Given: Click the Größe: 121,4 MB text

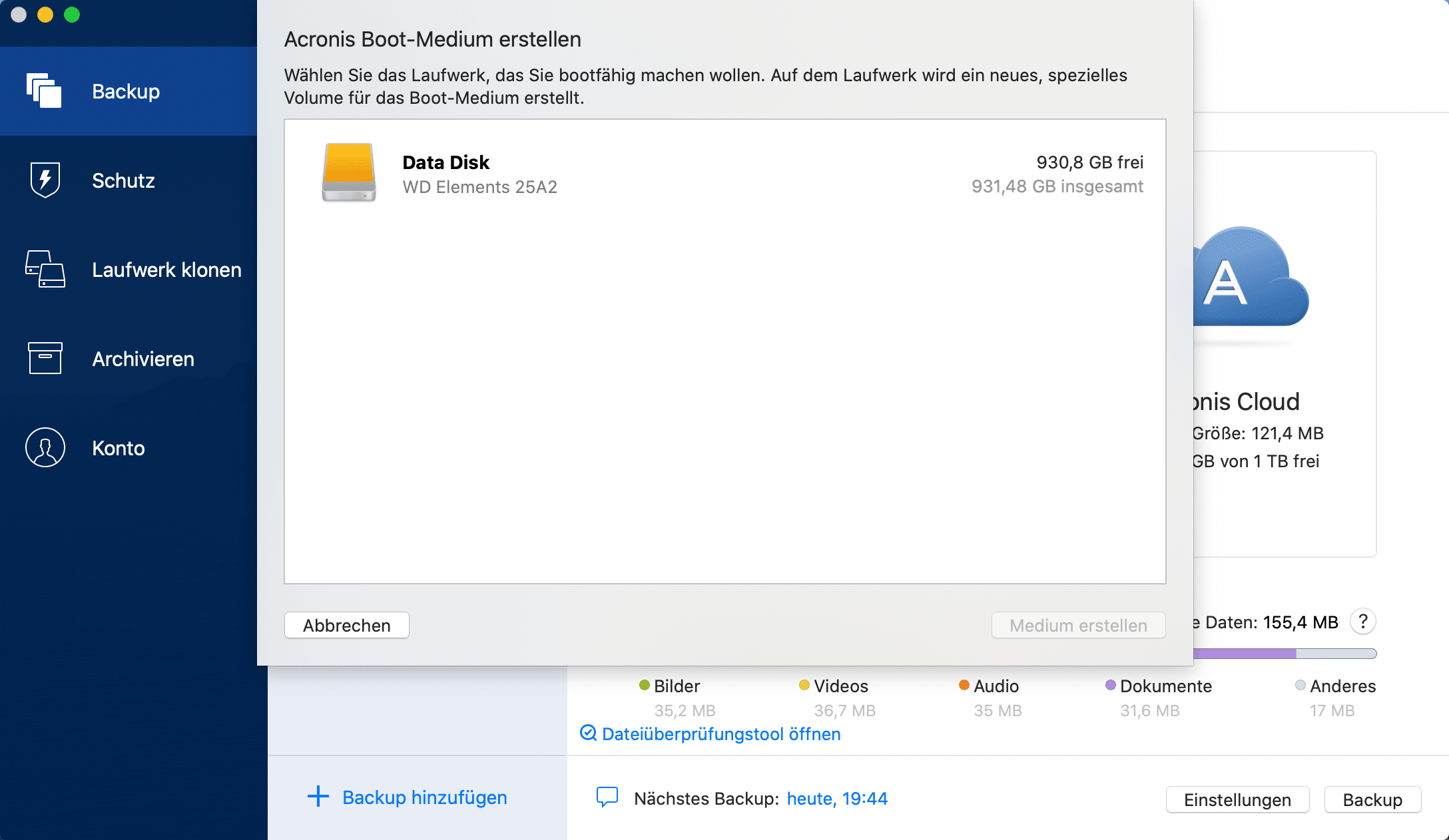Looking at the screenshot, I should (1258, 433).
